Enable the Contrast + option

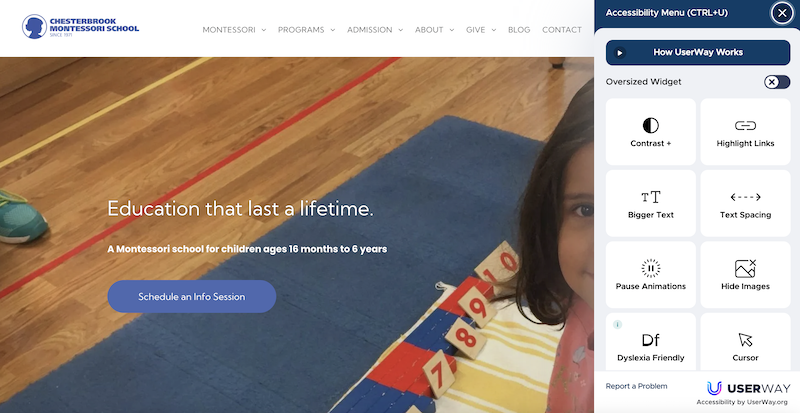click(651, 132)
